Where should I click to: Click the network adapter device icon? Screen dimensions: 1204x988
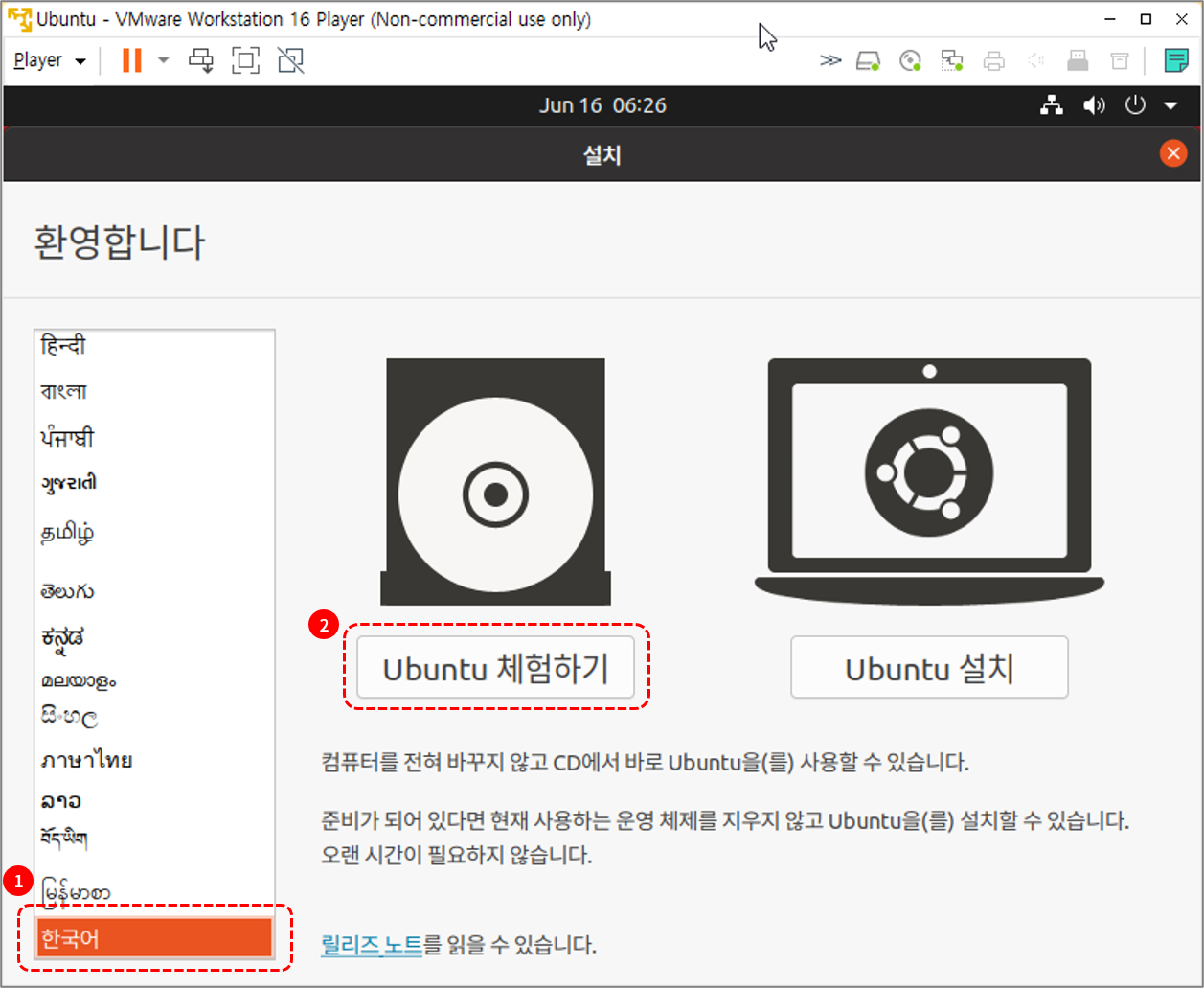click(952, 61)
